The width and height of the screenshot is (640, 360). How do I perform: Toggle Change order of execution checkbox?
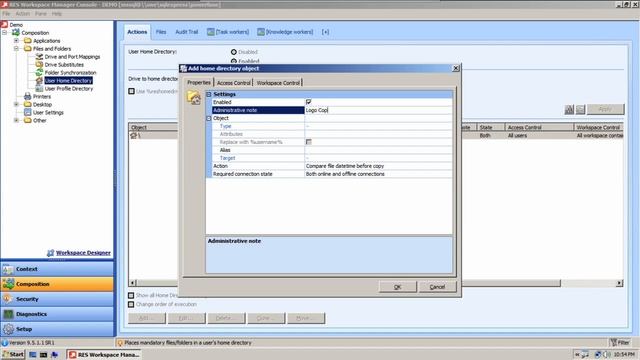point(131,304)
